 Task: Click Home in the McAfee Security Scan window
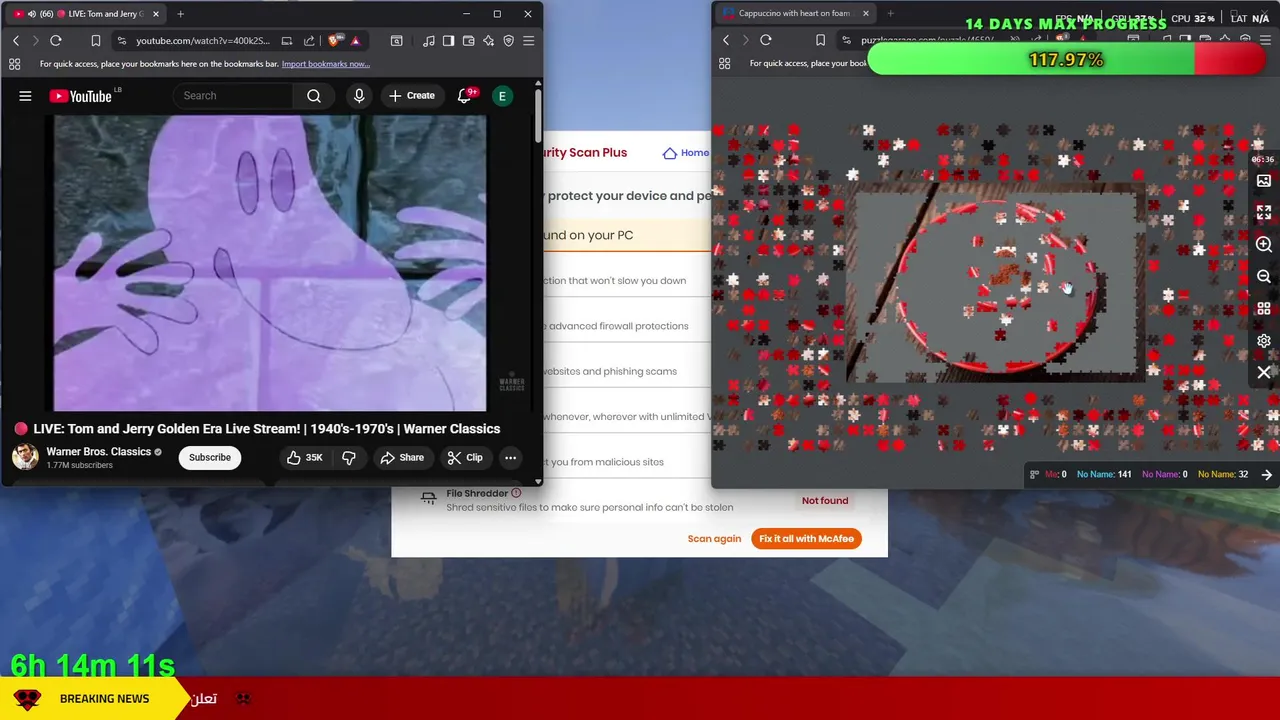[x=686, y=153]
